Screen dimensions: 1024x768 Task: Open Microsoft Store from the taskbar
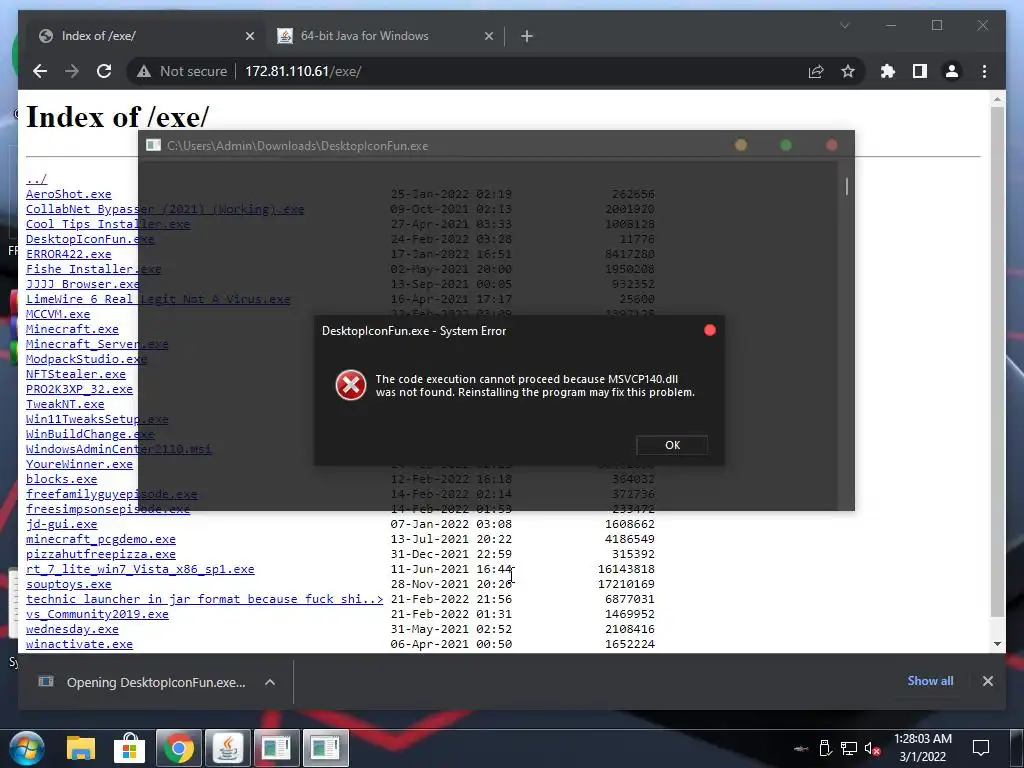point(129,748)
